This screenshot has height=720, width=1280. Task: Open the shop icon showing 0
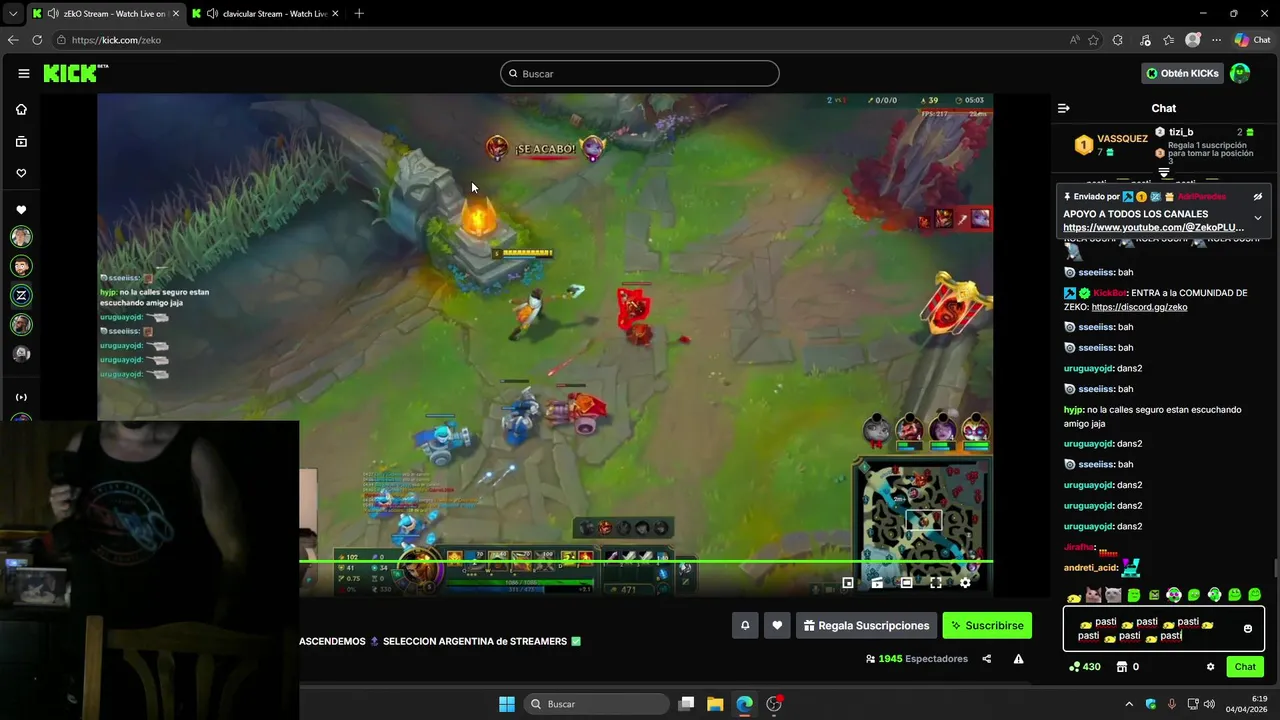1128,667
